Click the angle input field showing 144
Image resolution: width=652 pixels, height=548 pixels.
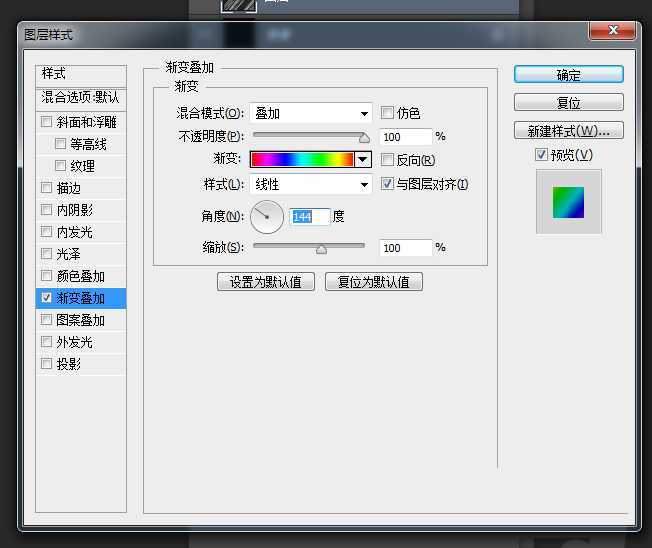(309, 217)
